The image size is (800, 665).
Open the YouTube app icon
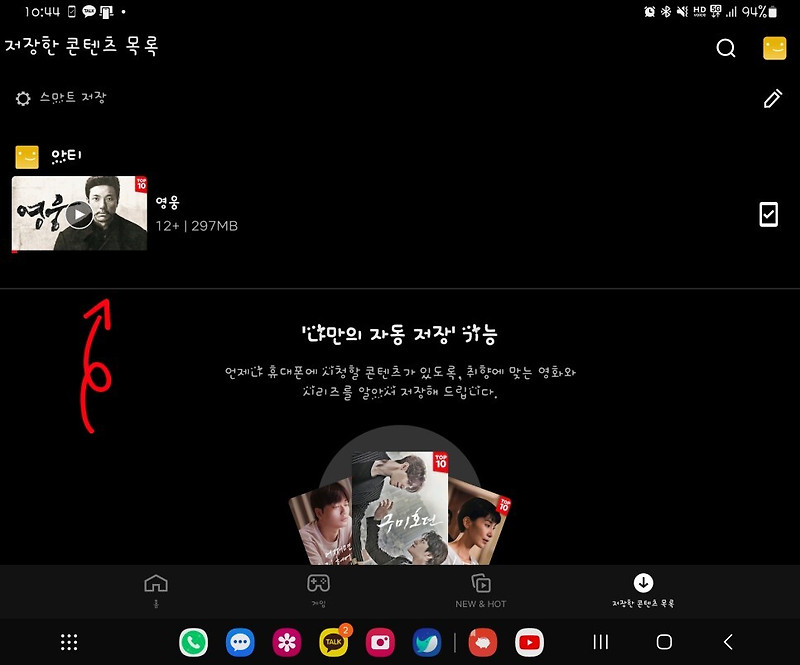529,642
